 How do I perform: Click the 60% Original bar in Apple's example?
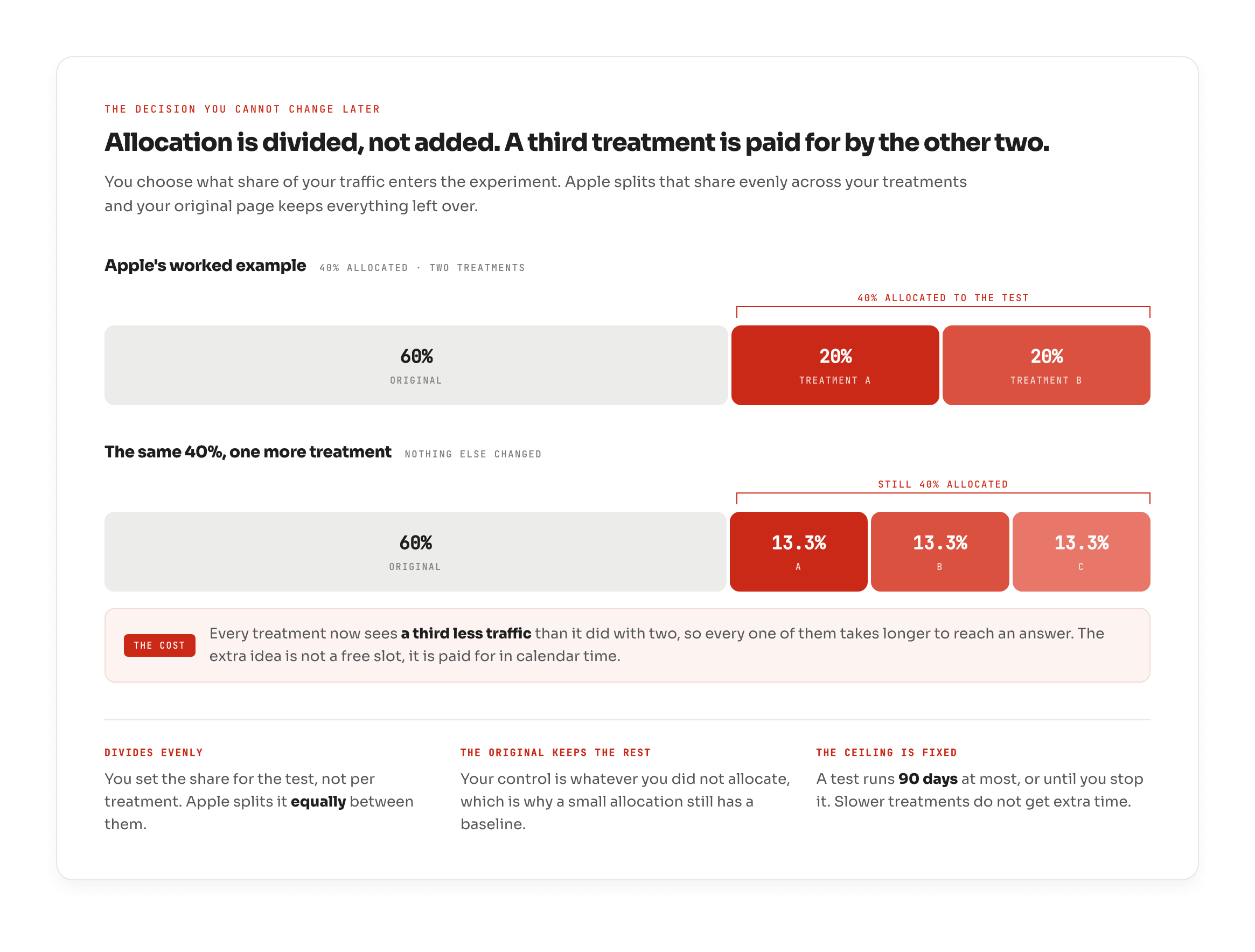[x=416, y=365]
